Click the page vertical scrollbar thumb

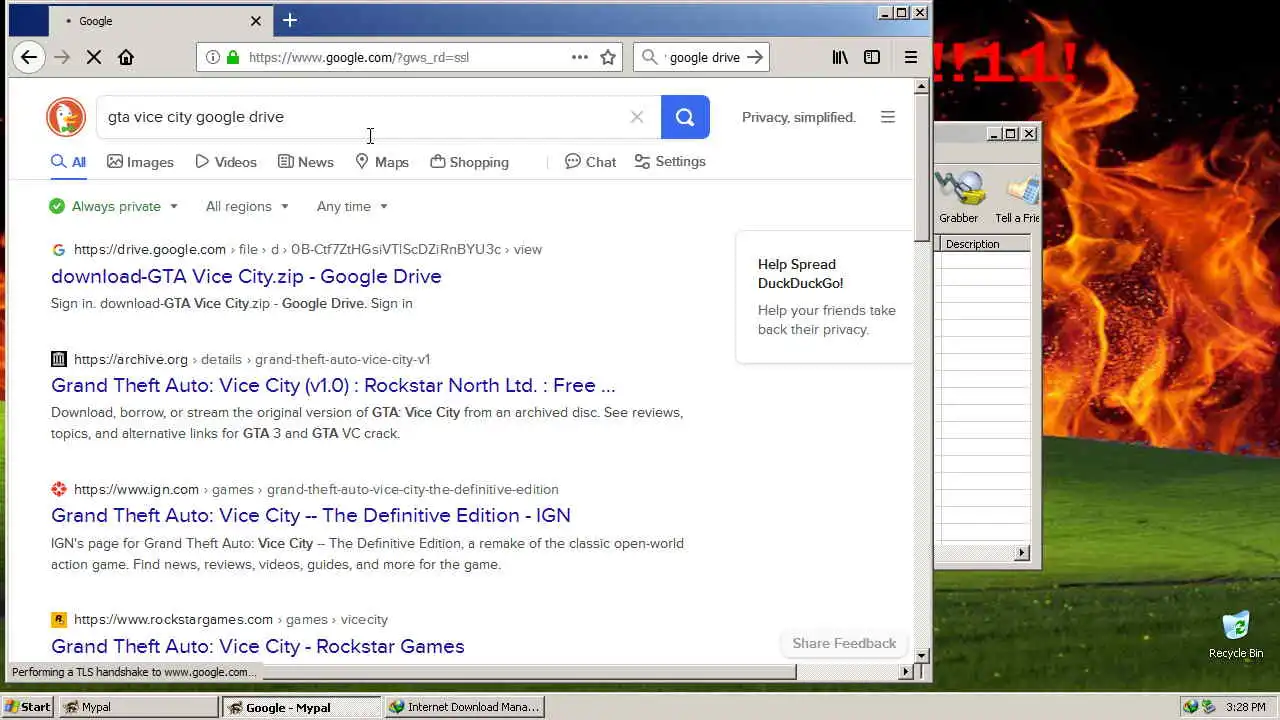click(x=922, y=167)
